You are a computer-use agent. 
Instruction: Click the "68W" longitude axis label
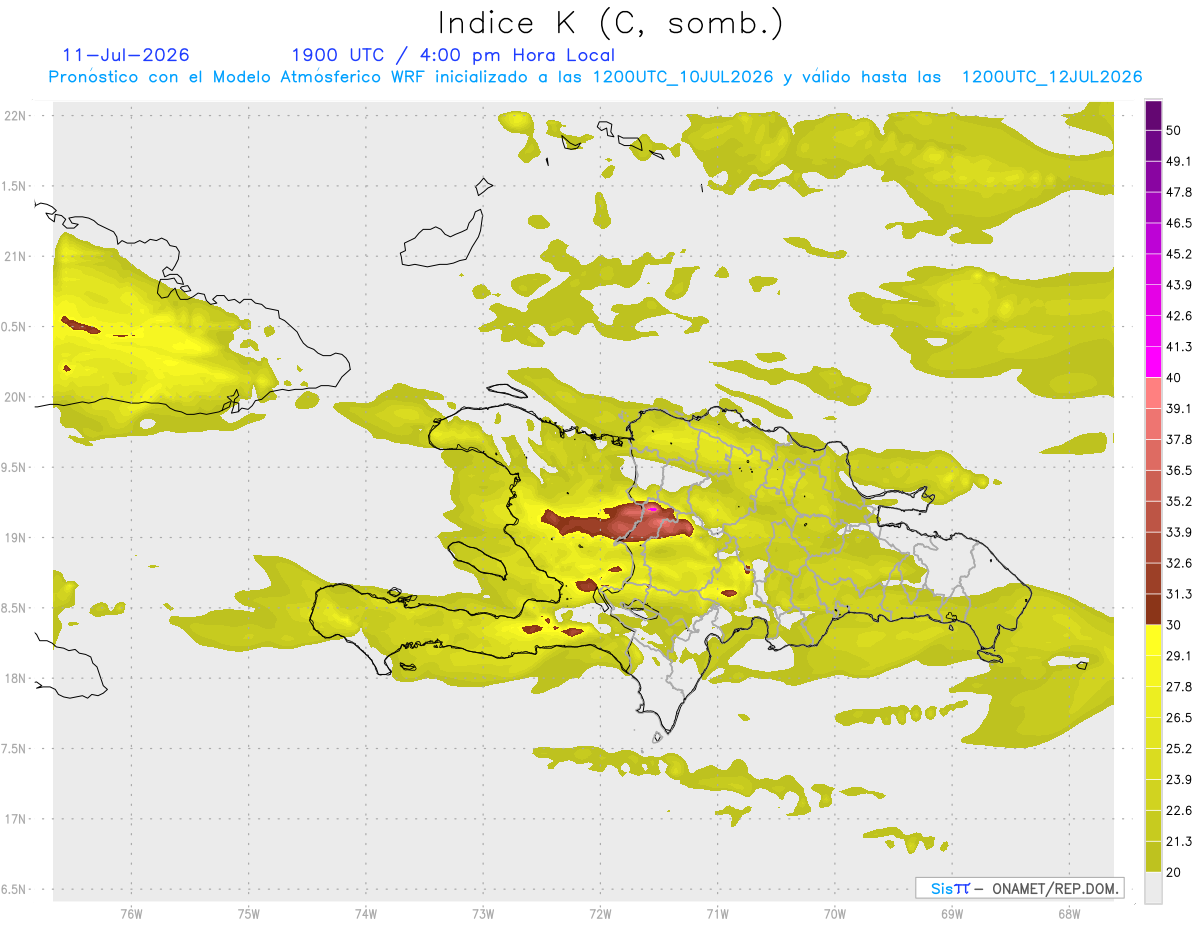pyautogui.click(x=1069, y=914)
